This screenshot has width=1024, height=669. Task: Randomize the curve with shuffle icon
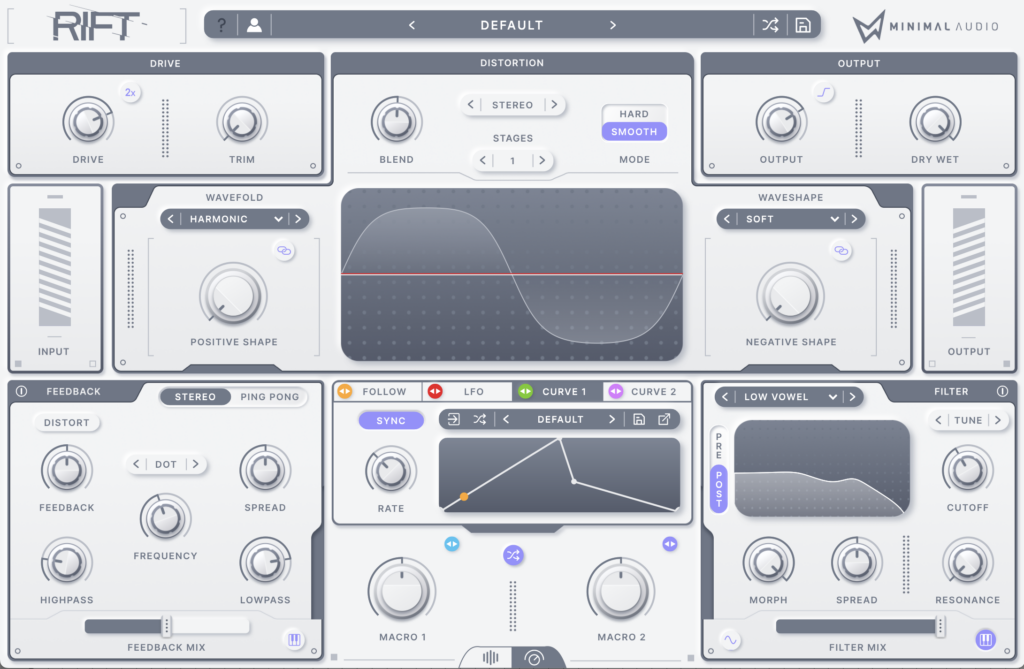pyautogui.click(x=479, y=419)
